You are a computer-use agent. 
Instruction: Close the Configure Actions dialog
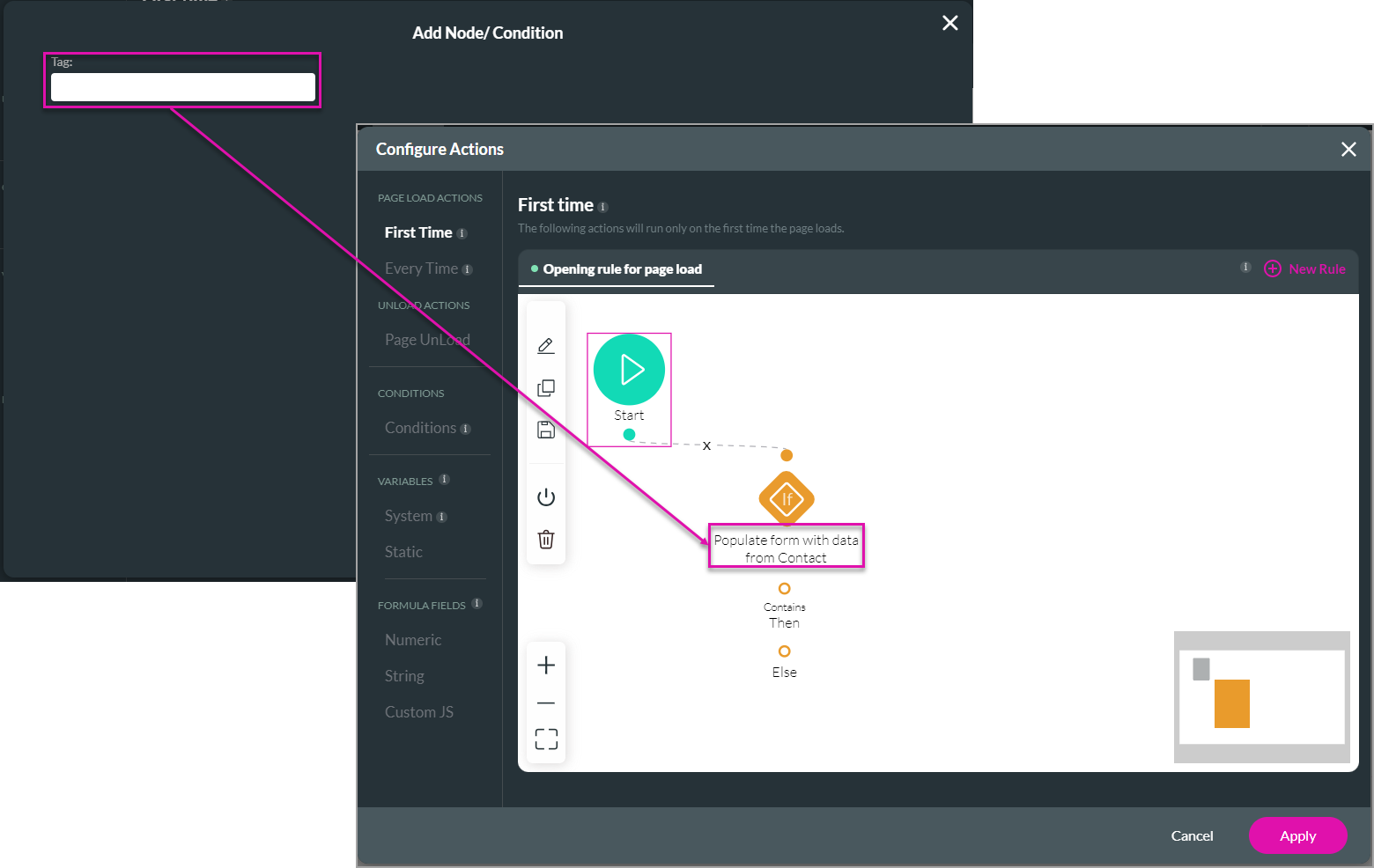pos(1348,149)
